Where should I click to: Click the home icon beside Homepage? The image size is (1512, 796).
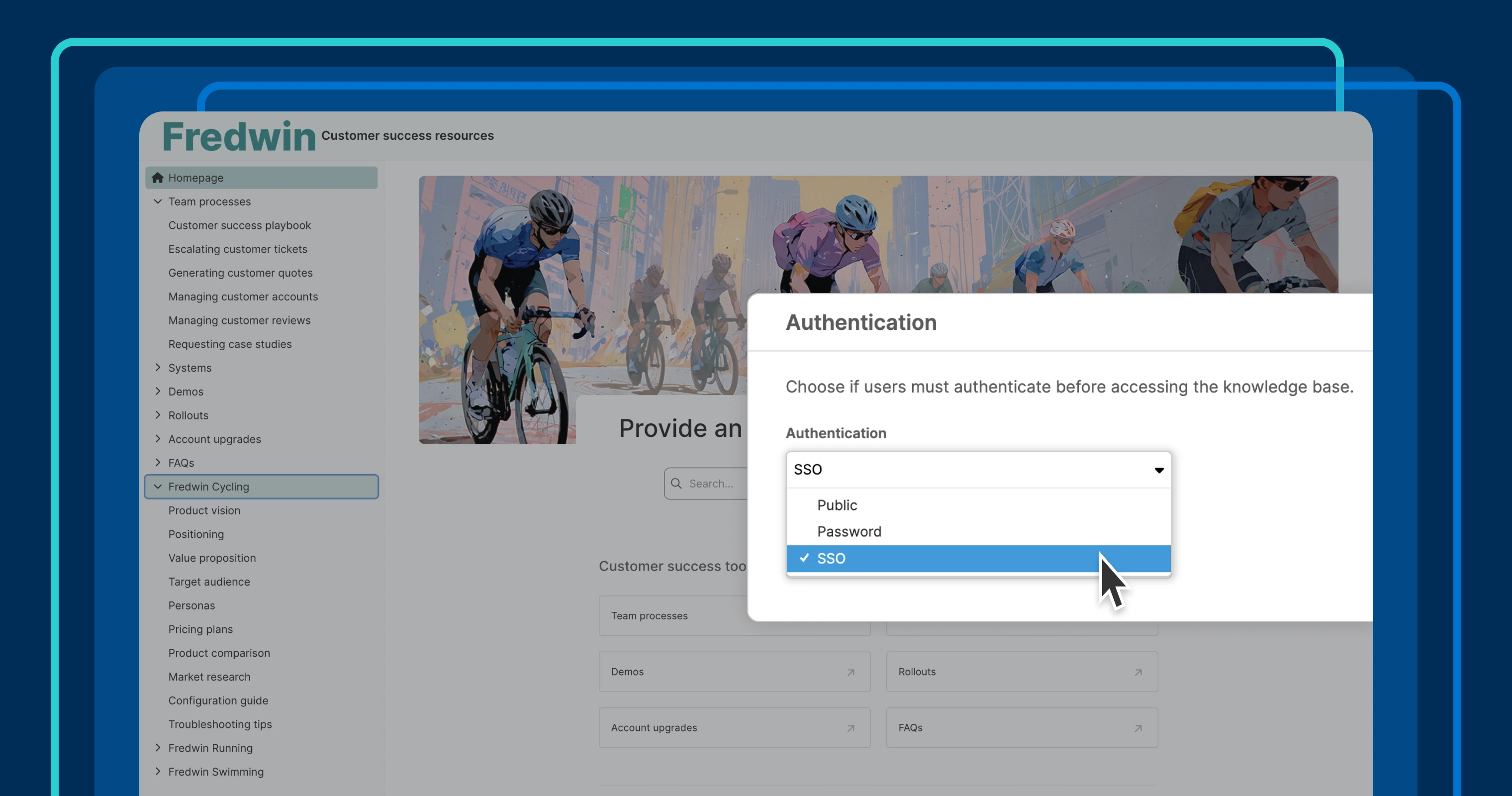point(157,177)
